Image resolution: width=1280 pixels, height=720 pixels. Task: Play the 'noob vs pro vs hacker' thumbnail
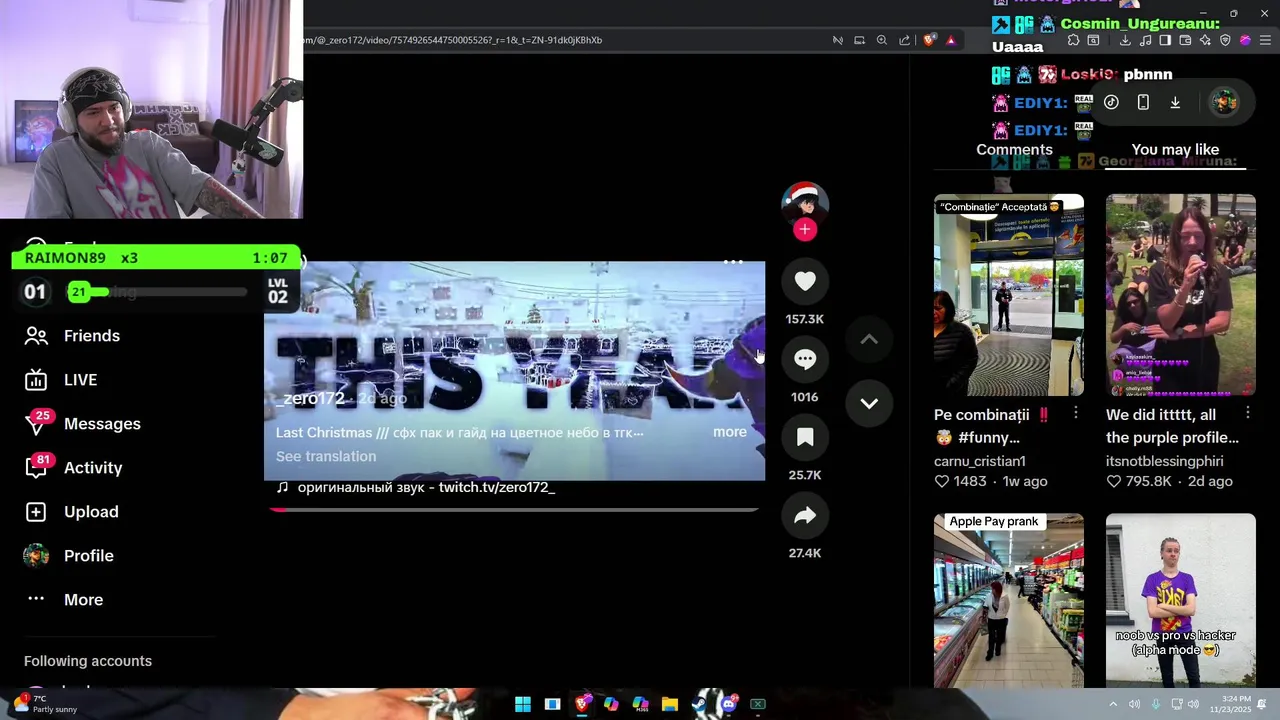(1181, 601)
